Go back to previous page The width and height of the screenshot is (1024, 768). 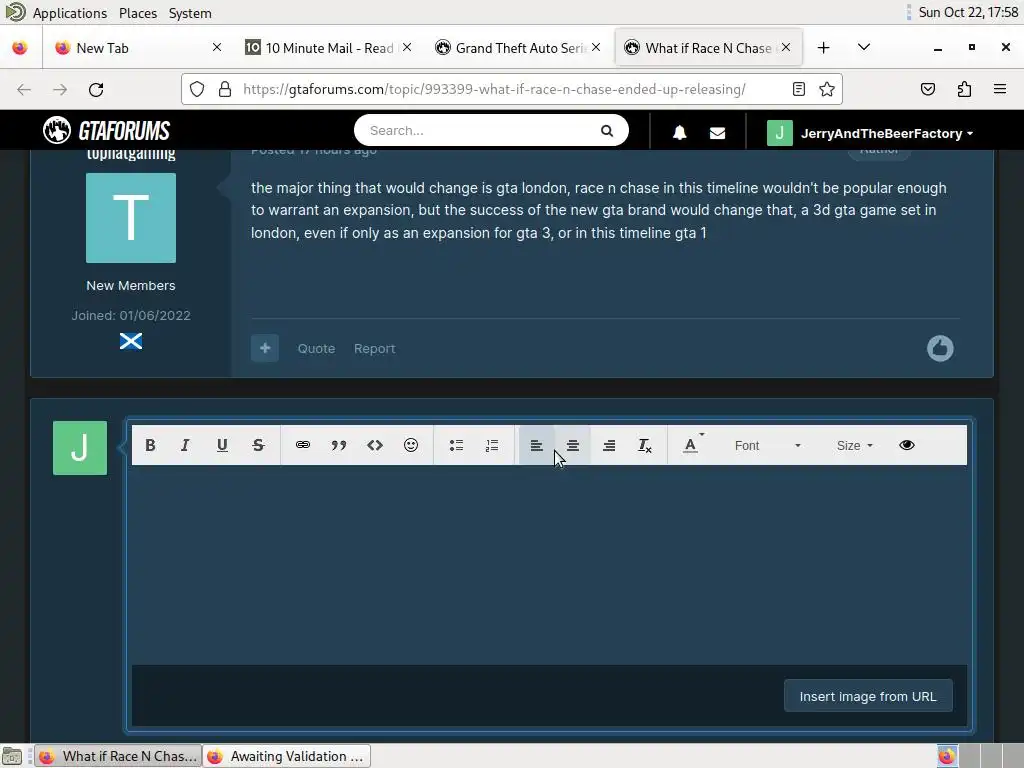[x=24, y=89]
